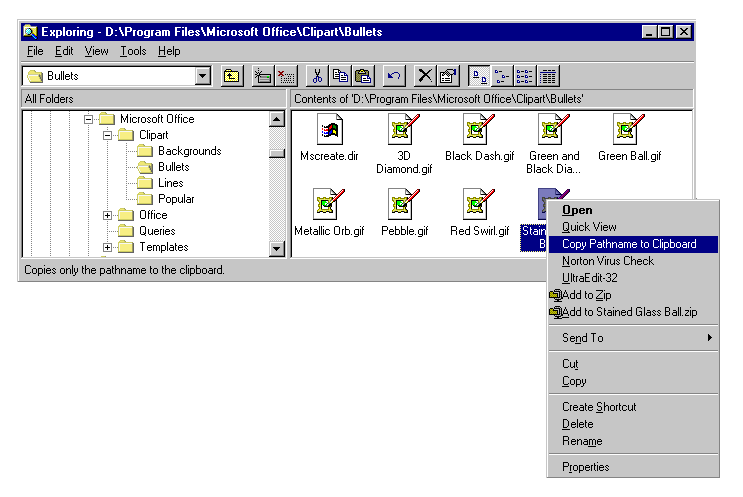Image resolution: width=743 pixels, height=497 pixels.
Task: Click the Properties toolbar icon
Action: [x=448, y=76]
